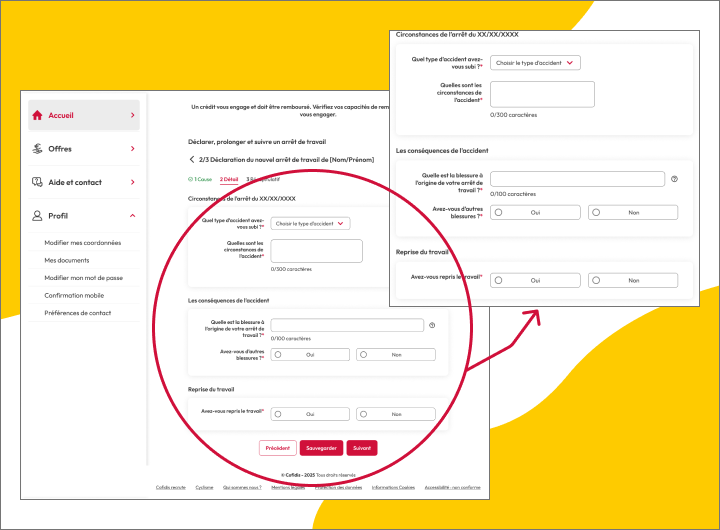Screen dimensions: 720x530
Task: Click the right chevron on the Accueil row
Action: tap(132, 115)
